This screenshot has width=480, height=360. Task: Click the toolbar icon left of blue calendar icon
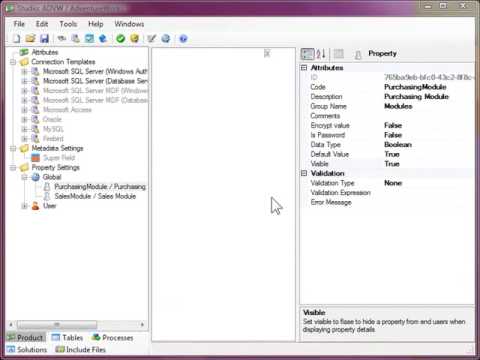tap(76, 39)
